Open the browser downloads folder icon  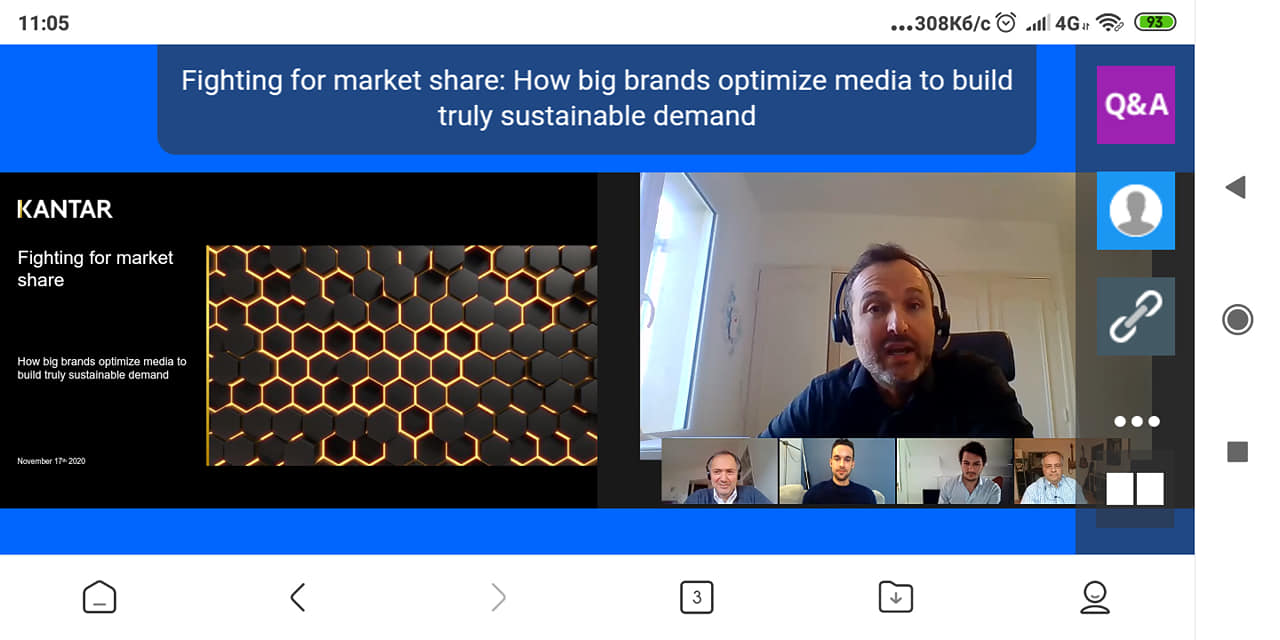[x=895, y=597]
